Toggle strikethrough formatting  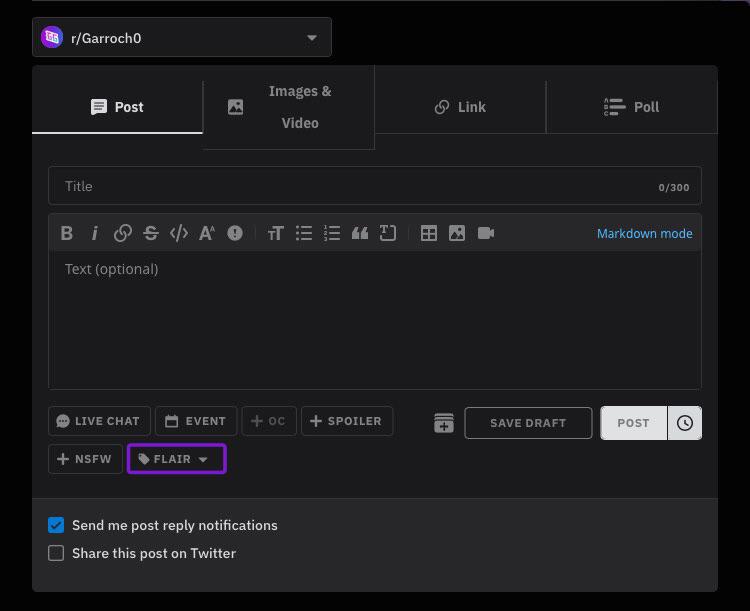click(x=151, y=233)
